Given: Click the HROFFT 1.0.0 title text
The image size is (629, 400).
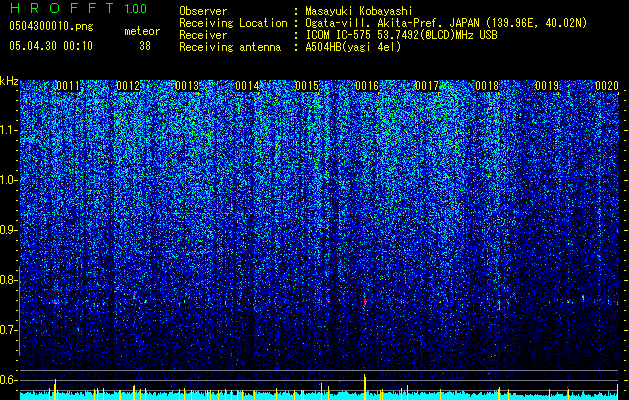Looking at the screenshot, I should click(79, 8).
